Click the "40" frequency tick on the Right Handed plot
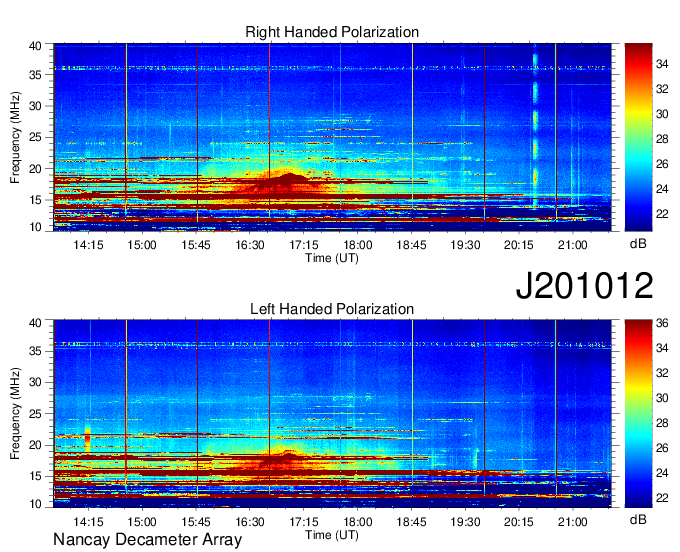Viewport: 680px width, 552px height. 35,46
